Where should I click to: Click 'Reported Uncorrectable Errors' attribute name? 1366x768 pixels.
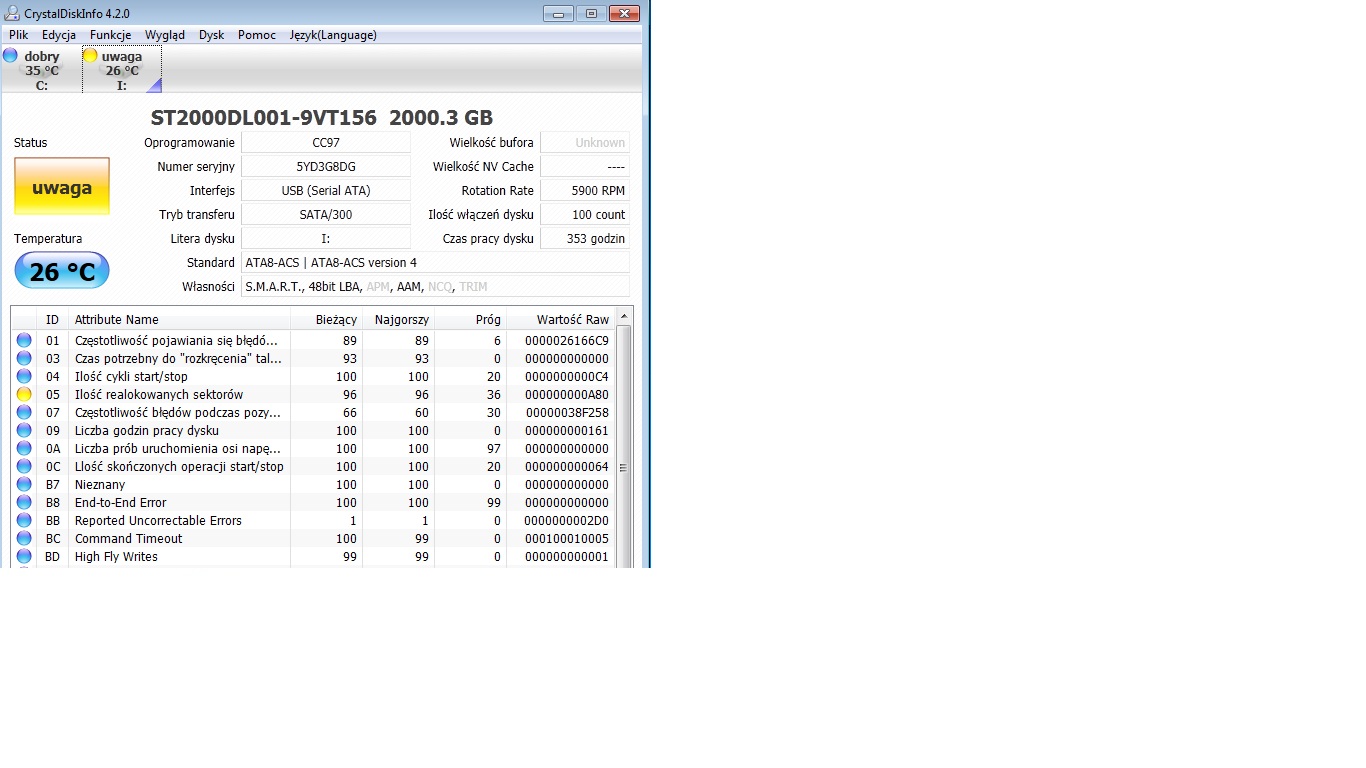158,521
